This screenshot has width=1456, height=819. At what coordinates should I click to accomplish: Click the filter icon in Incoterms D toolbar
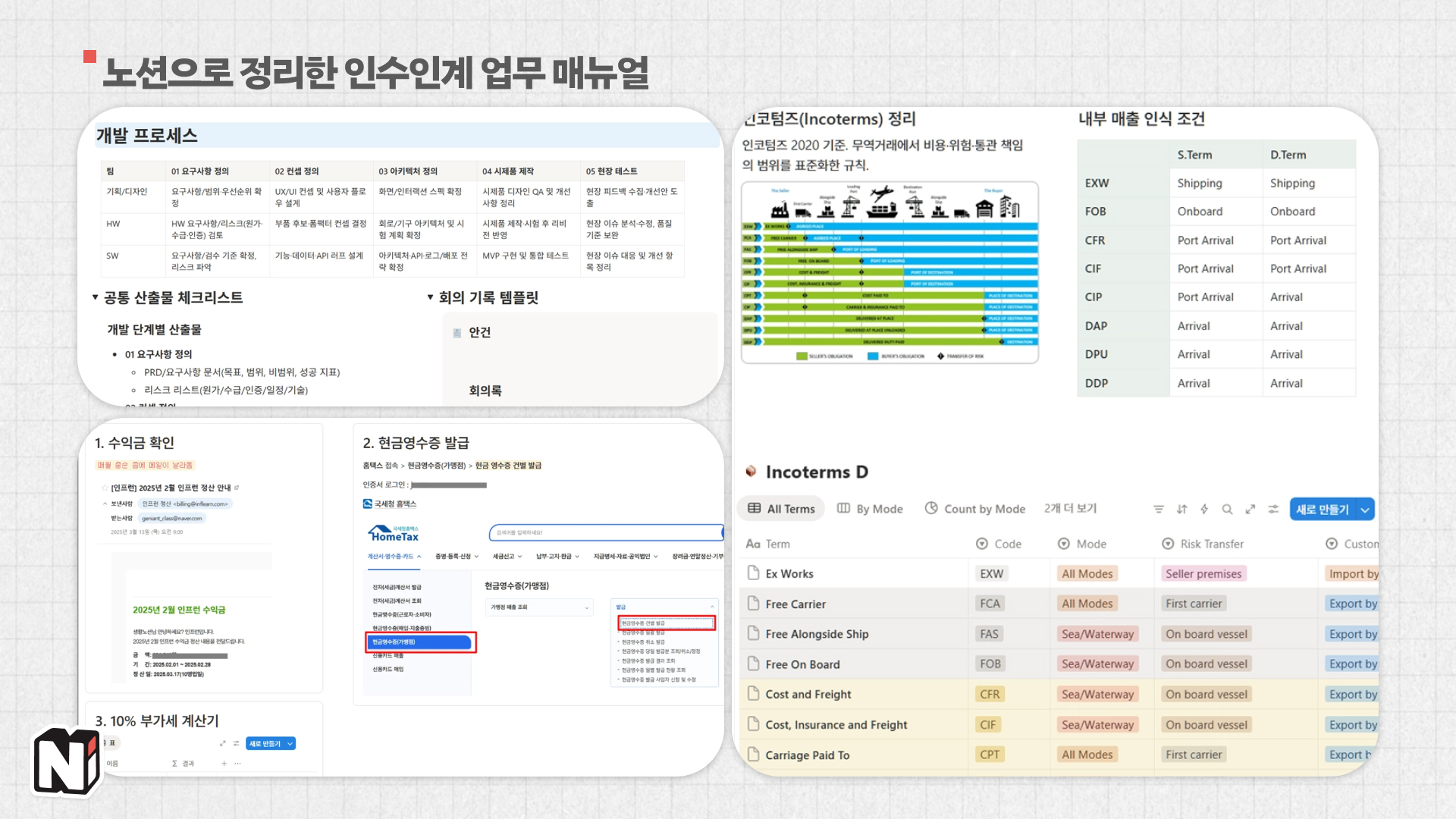[x=1158, y=510]
